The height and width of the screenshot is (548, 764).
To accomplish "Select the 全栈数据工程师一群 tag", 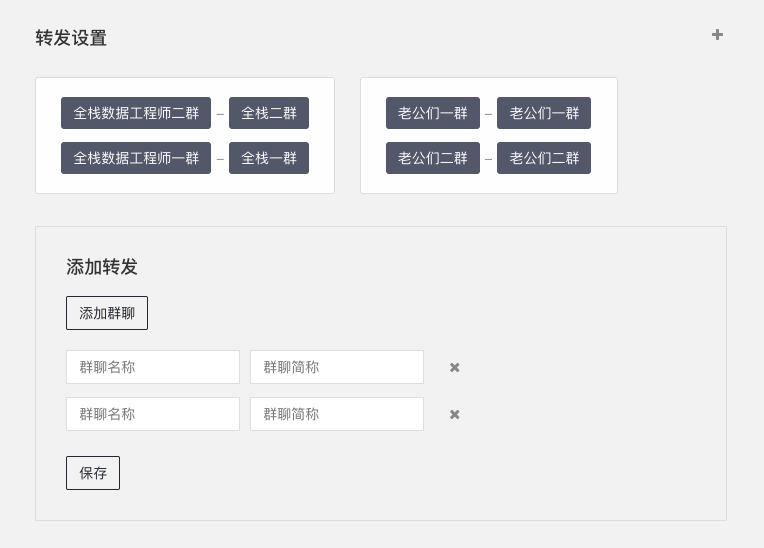I will [x=136, y=158].
